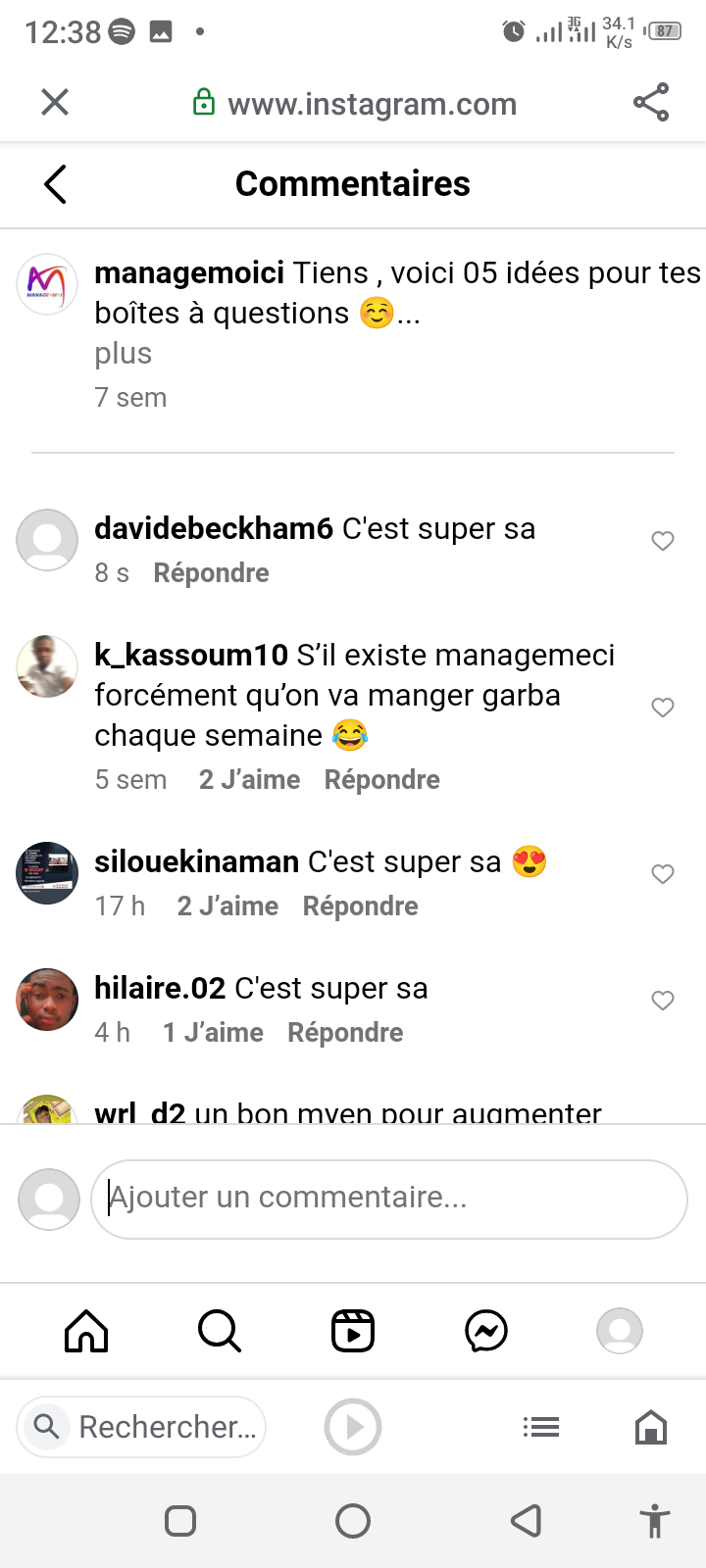Open the profile tab avatar
706x1568 pixels.
pyautogui.click(x=620, y=1331)
